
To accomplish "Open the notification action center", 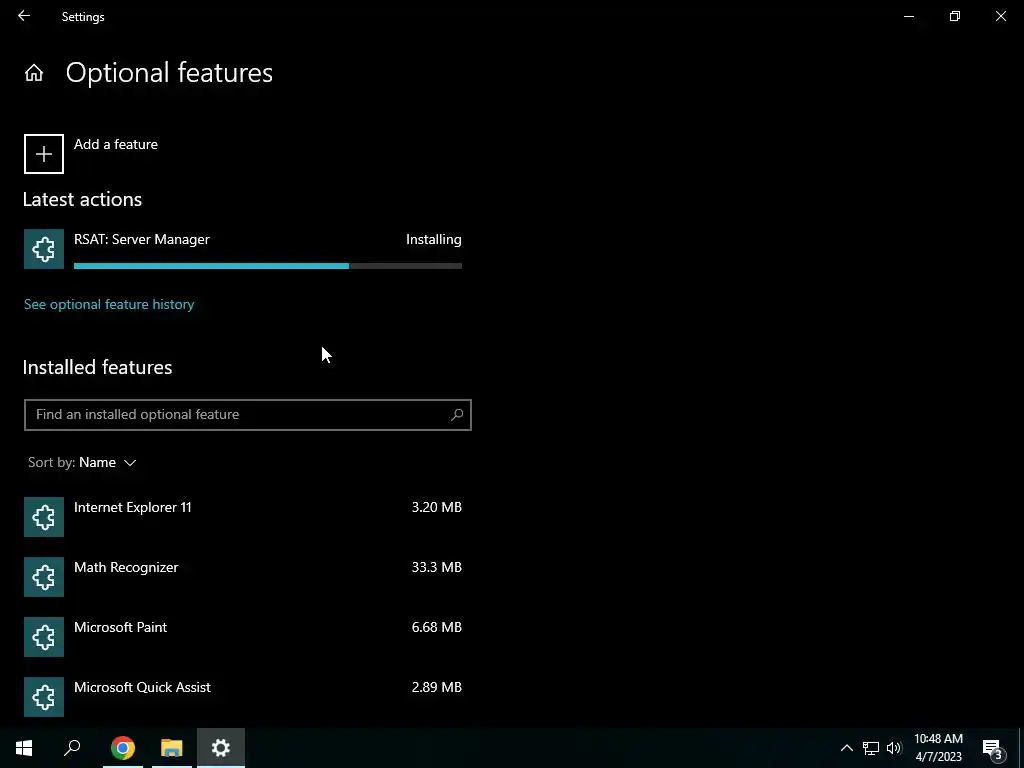I will tap(993, 748).
